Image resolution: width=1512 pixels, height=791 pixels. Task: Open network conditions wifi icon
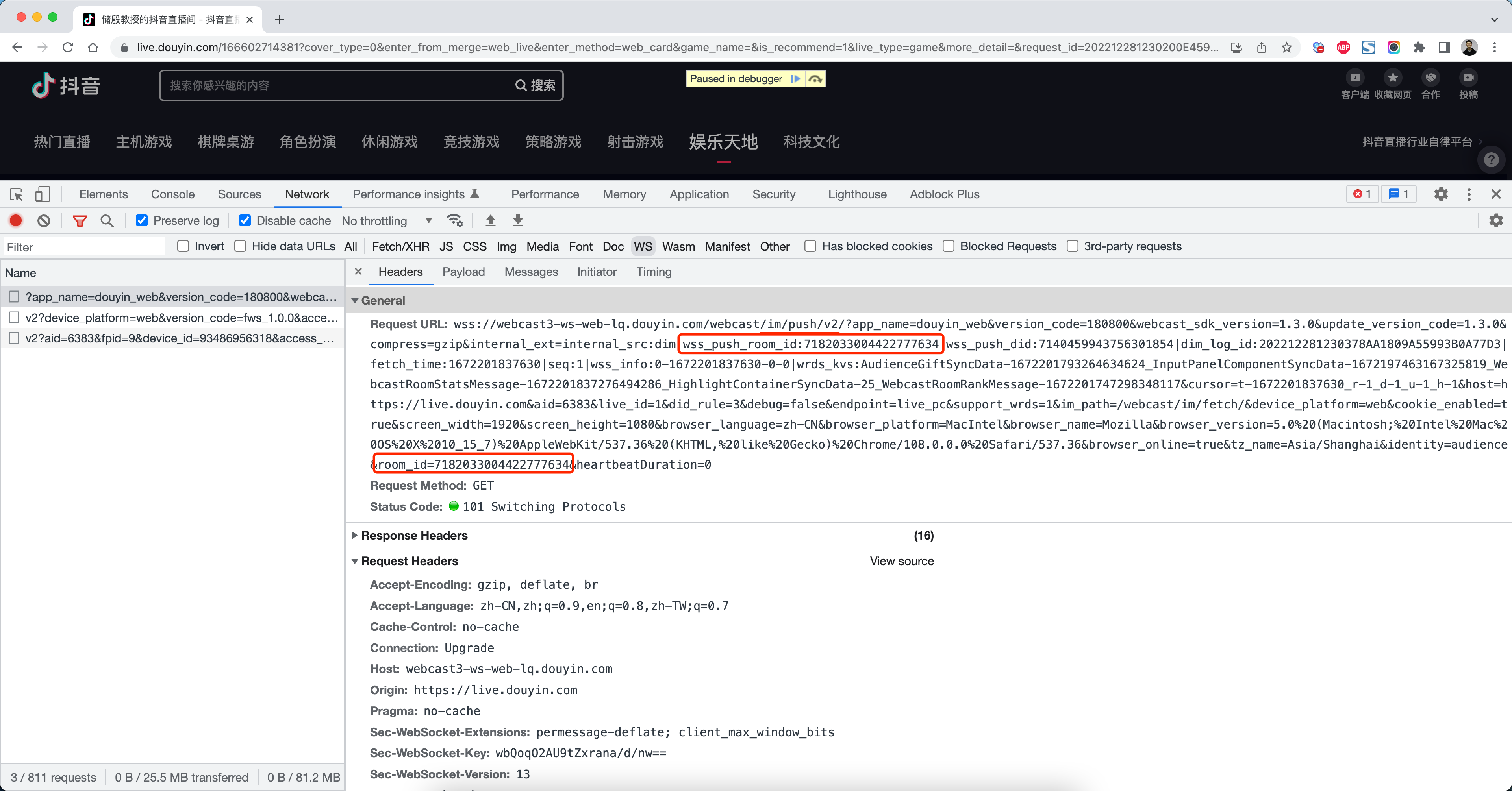click(454, 221)
